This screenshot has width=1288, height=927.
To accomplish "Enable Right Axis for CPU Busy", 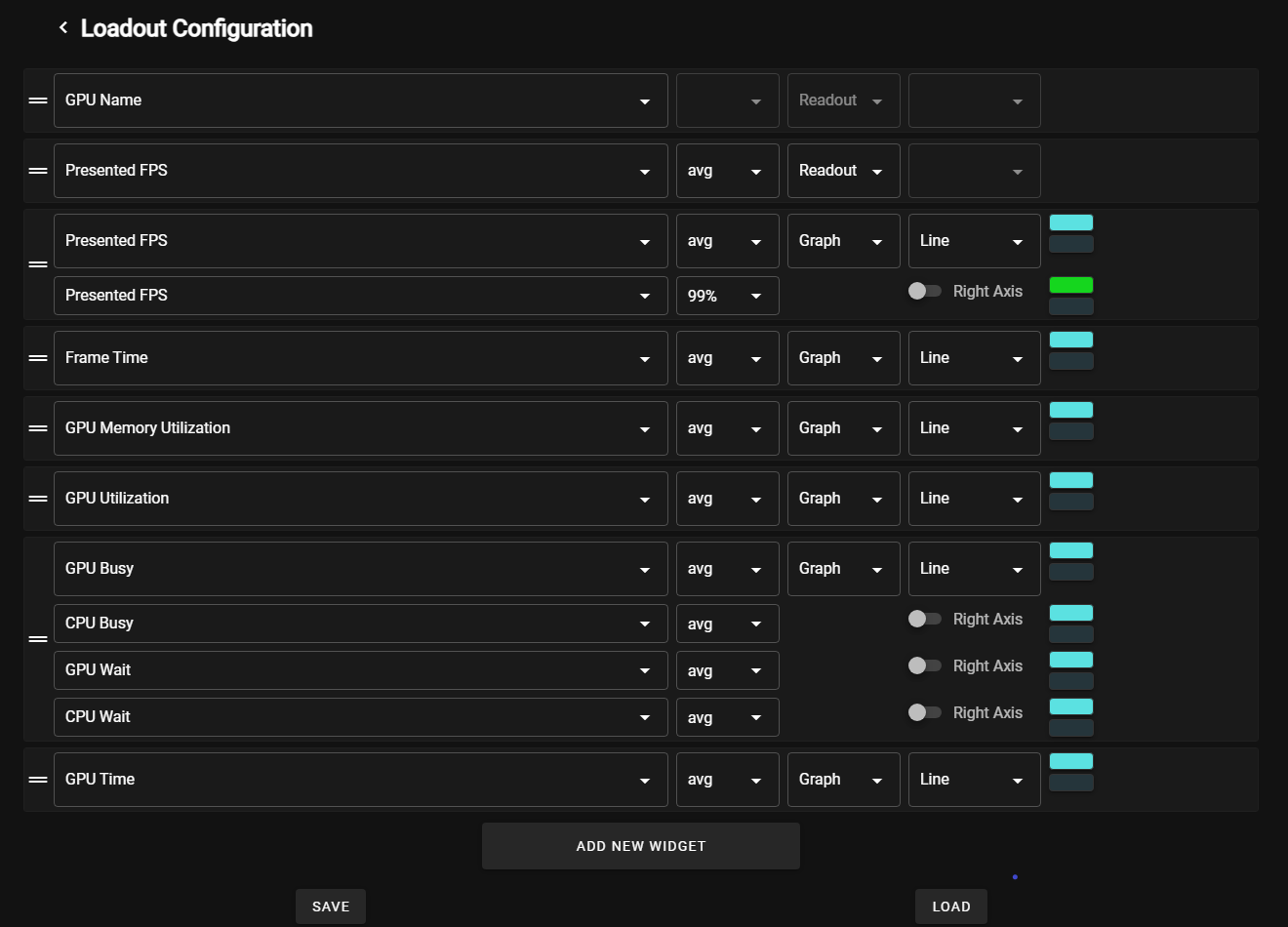I will (924, 619).
